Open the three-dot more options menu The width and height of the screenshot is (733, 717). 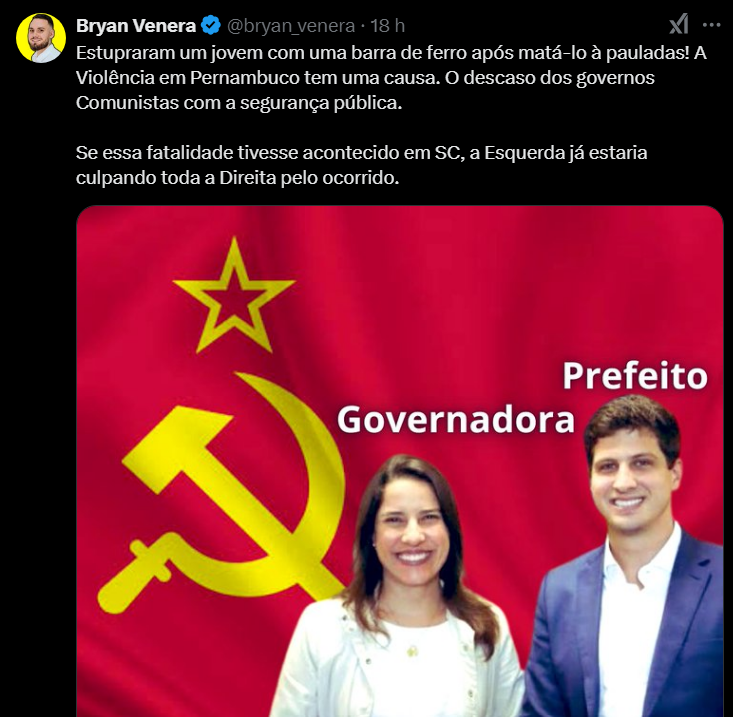point(711,25)
